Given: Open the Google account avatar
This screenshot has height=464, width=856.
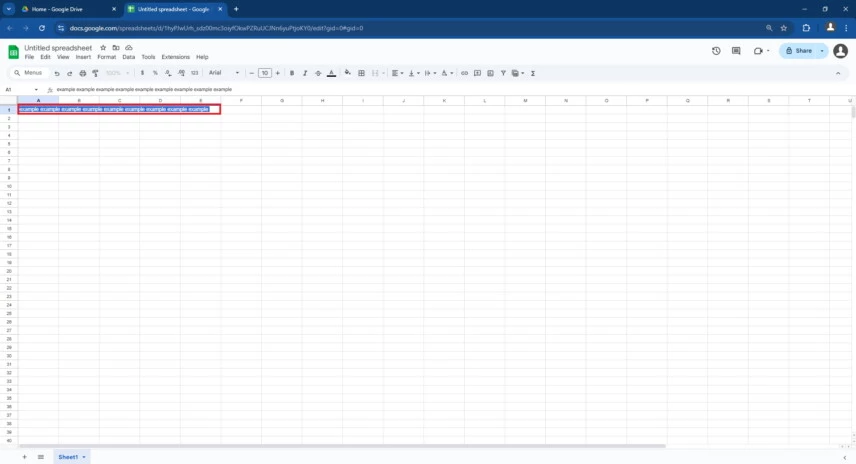Looking at the screenshot, I should click(841, 51).
